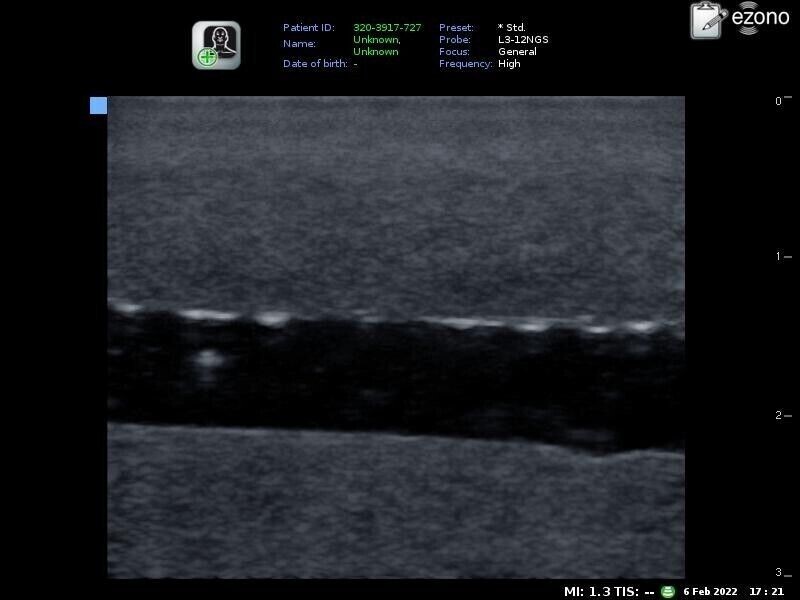Click the green power status icon
This screenshot has height=600, width=800.
coord(665,590)
